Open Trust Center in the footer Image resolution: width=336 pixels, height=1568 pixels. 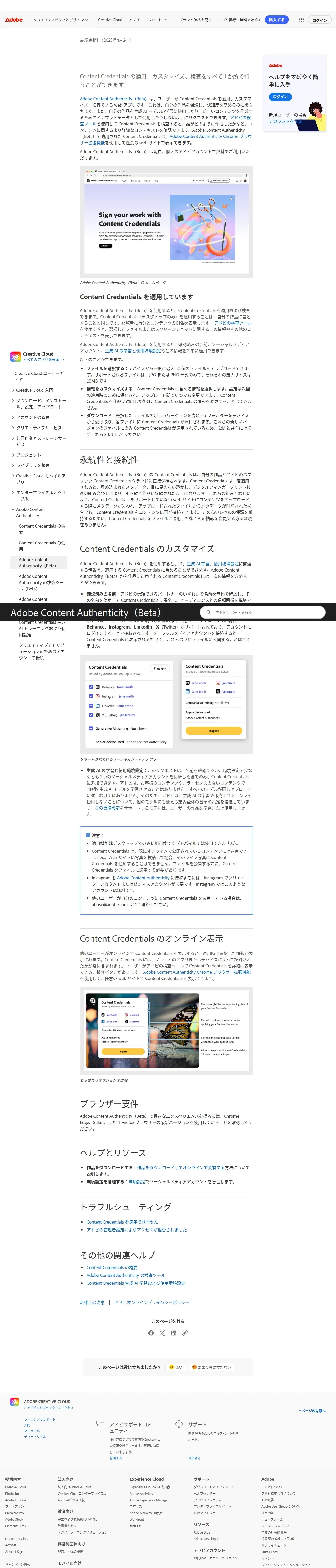tap(270, 1552)
